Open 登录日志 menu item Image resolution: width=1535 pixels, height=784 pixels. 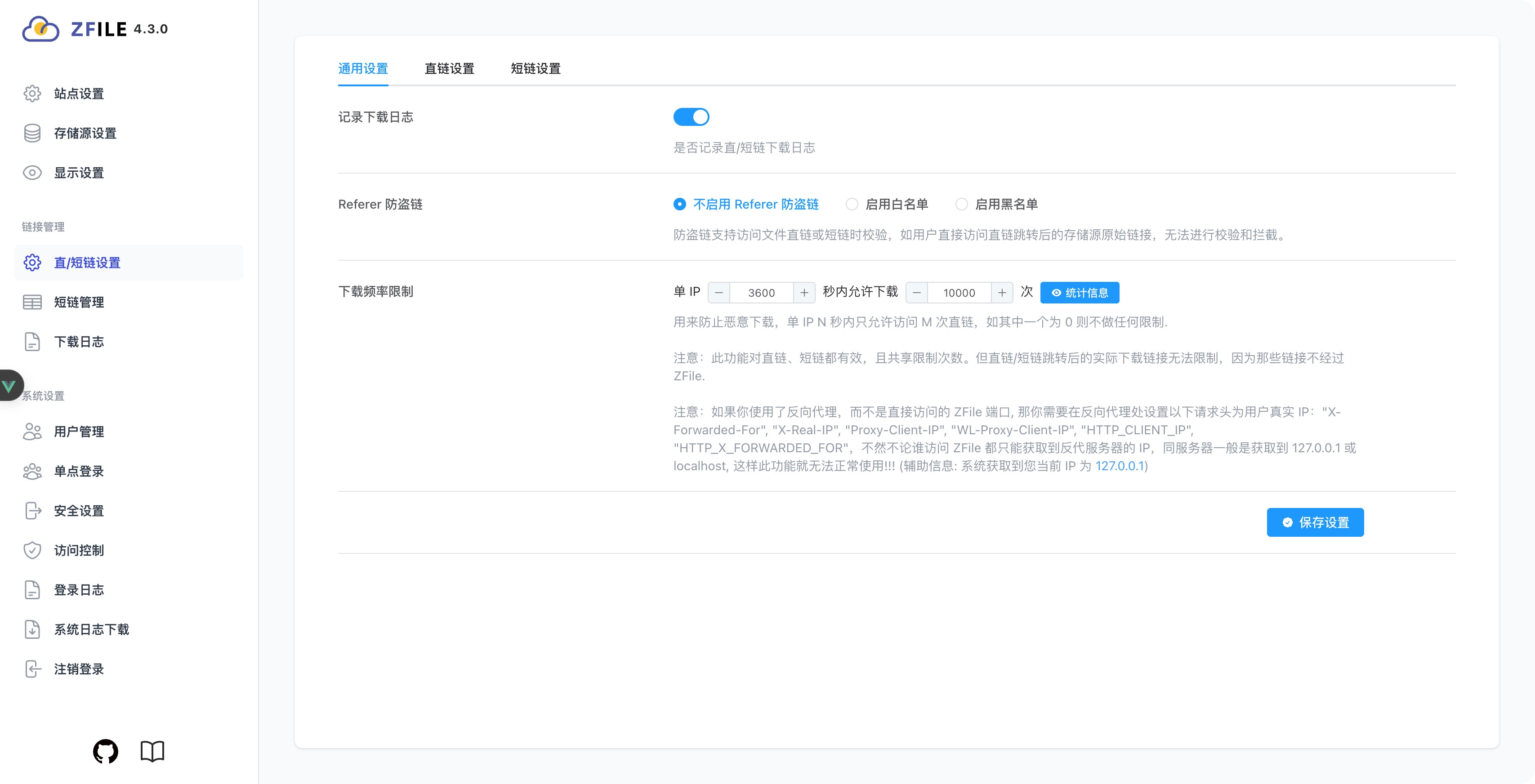pos(129,590)
